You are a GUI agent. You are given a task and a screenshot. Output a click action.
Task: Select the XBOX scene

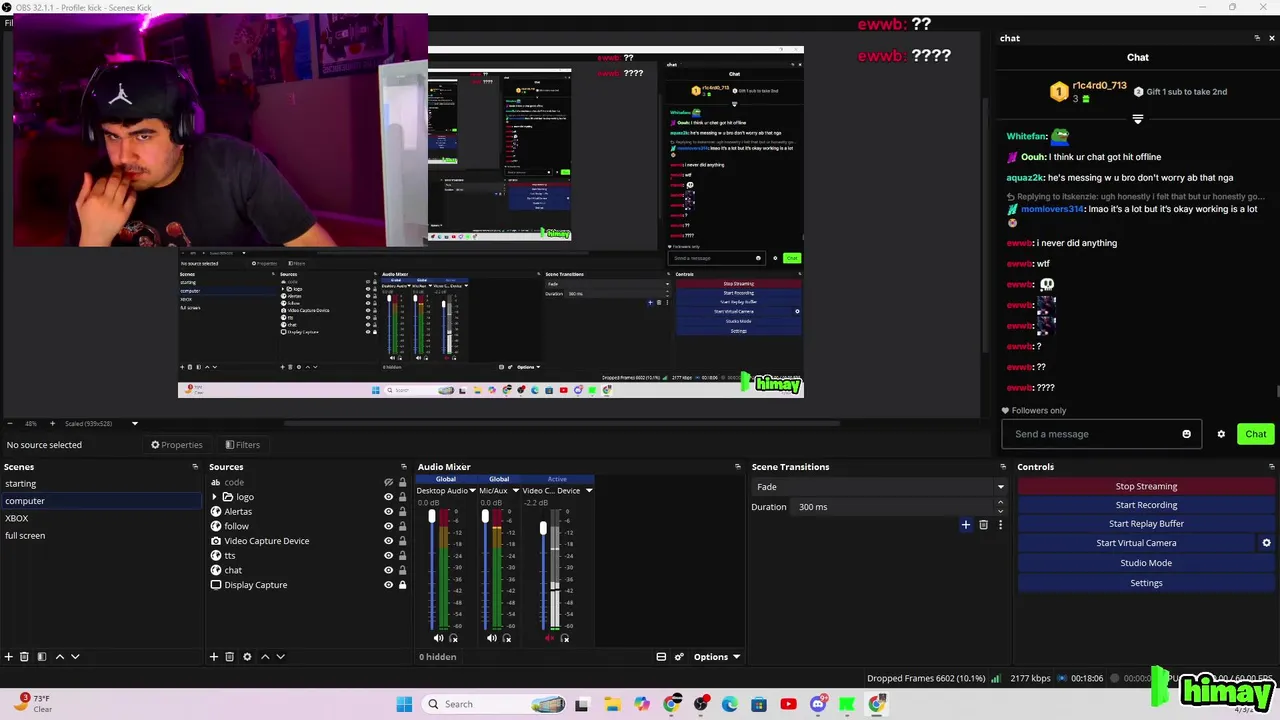tap(101, 518)
